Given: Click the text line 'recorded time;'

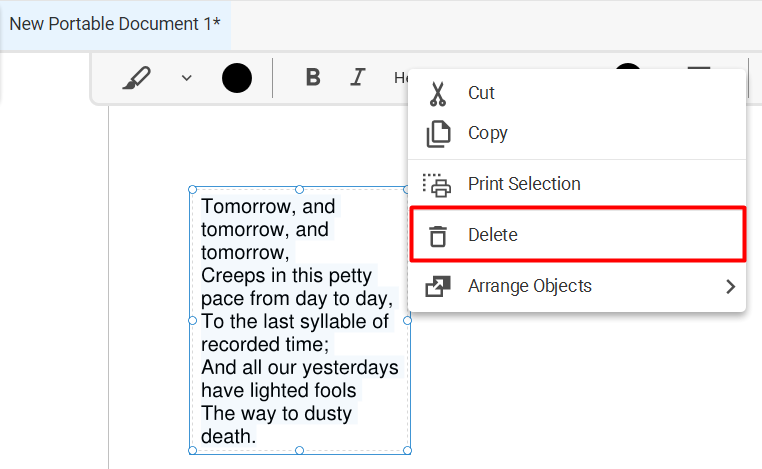Looking at the screenshot, I should point(265,345).
